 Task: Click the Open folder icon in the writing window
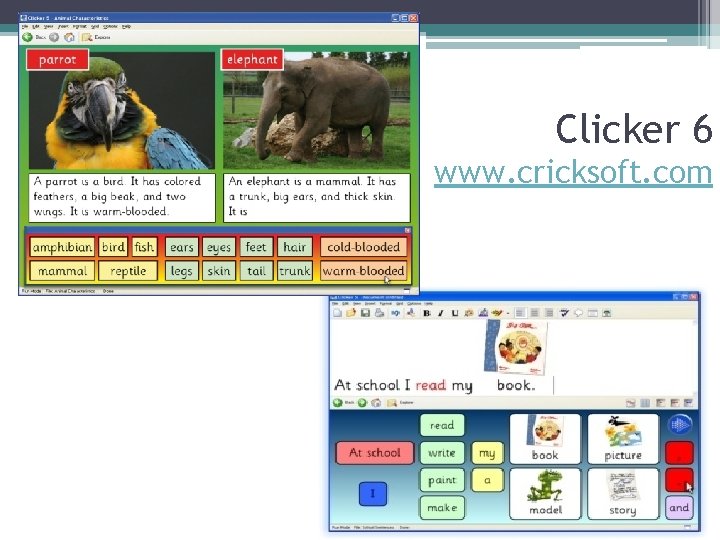tap(351, 313)
